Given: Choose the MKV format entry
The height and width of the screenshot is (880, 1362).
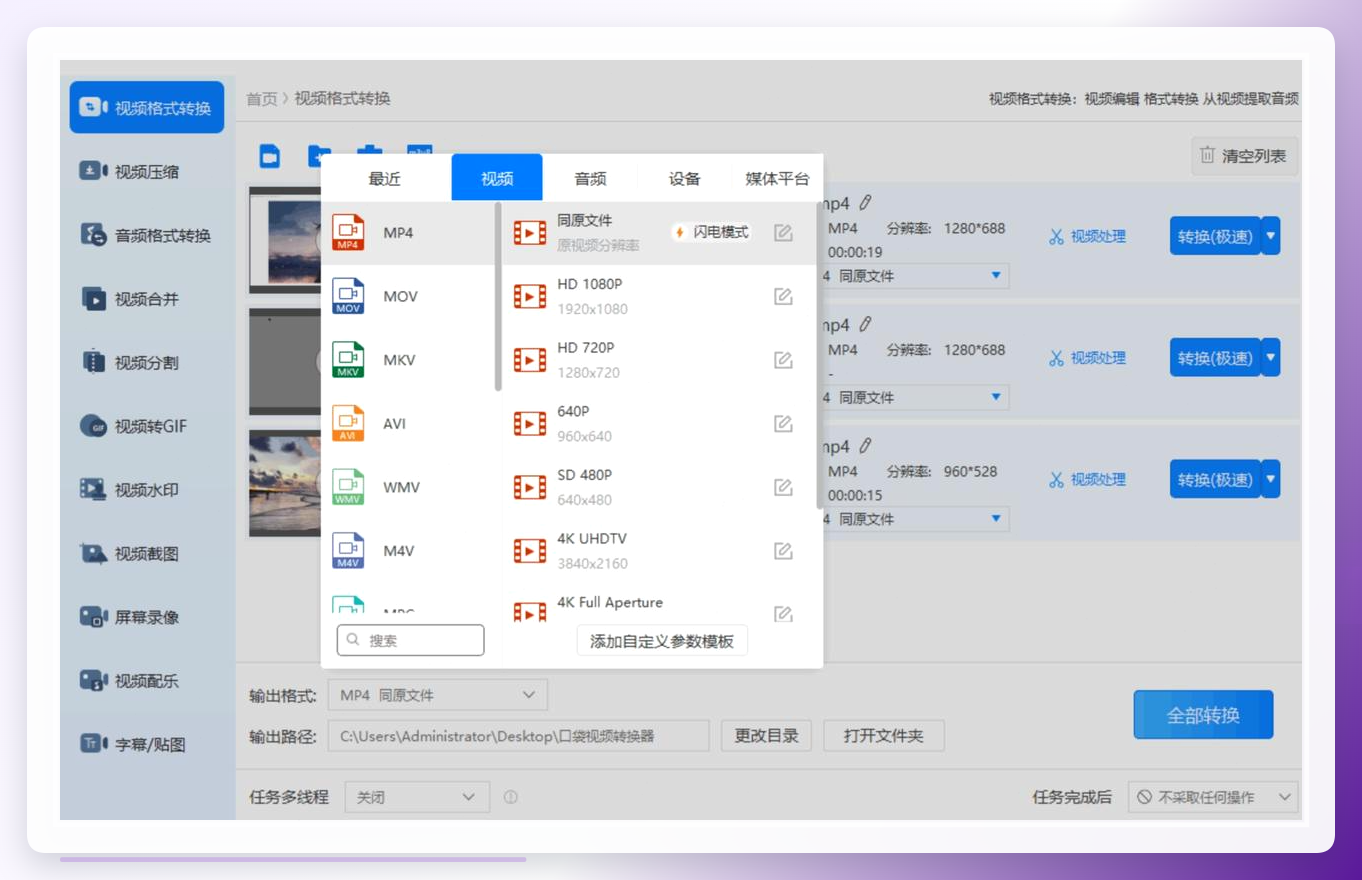Looking at the screenshot, I should click(x=408, y=360).
